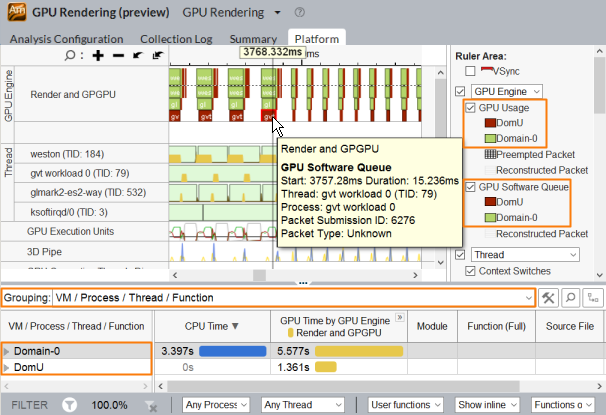The height and width of the screenshot is (415, 606).
Task: Toggle the VSync checkbox
Action: (x=470, y=71)
